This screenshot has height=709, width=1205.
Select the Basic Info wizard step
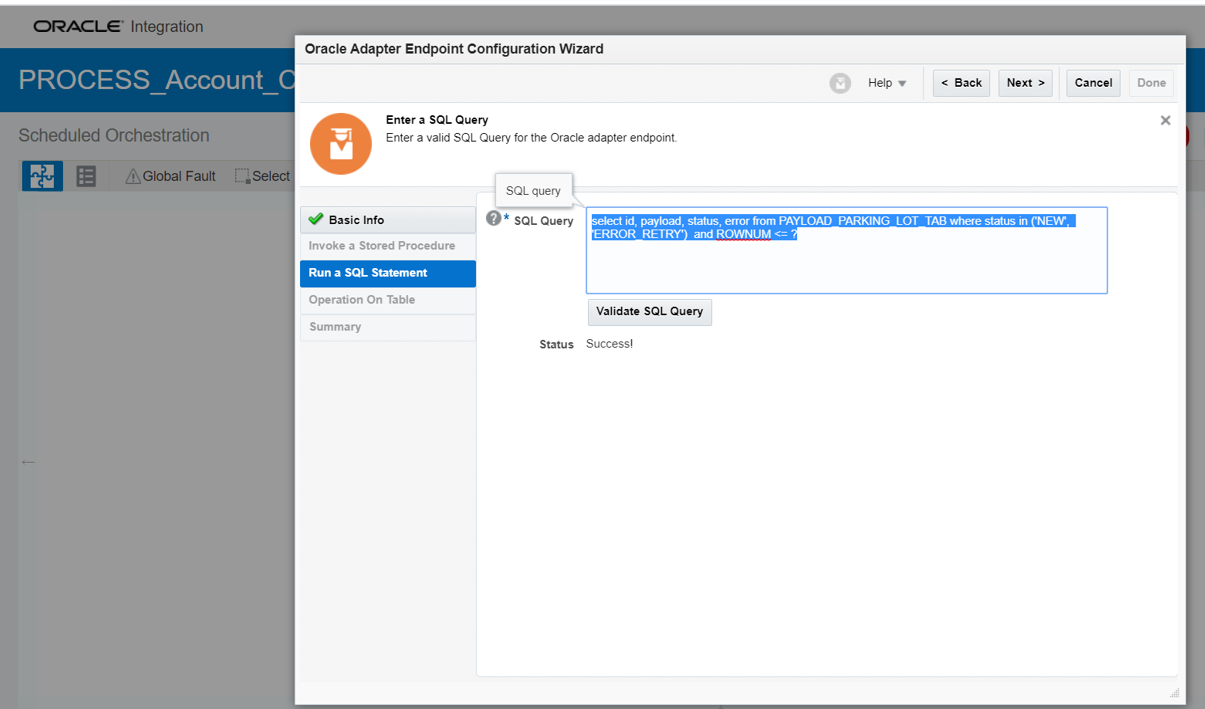click(388, 220)
